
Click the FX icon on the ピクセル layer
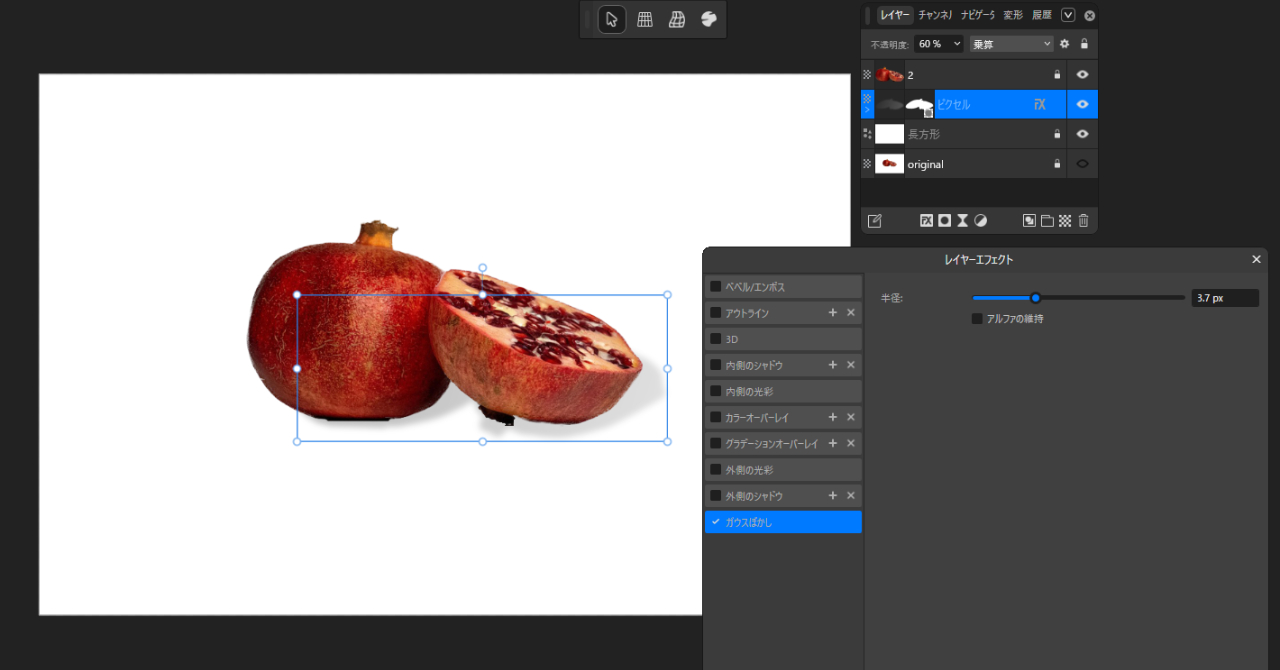(1040, 104)
